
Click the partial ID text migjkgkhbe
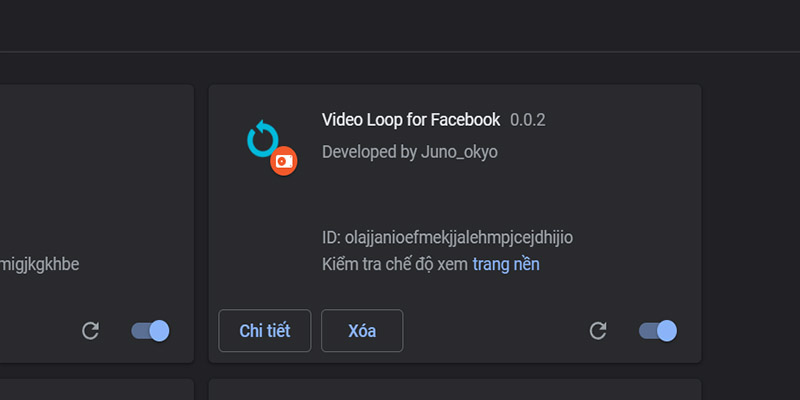[40, 264]
